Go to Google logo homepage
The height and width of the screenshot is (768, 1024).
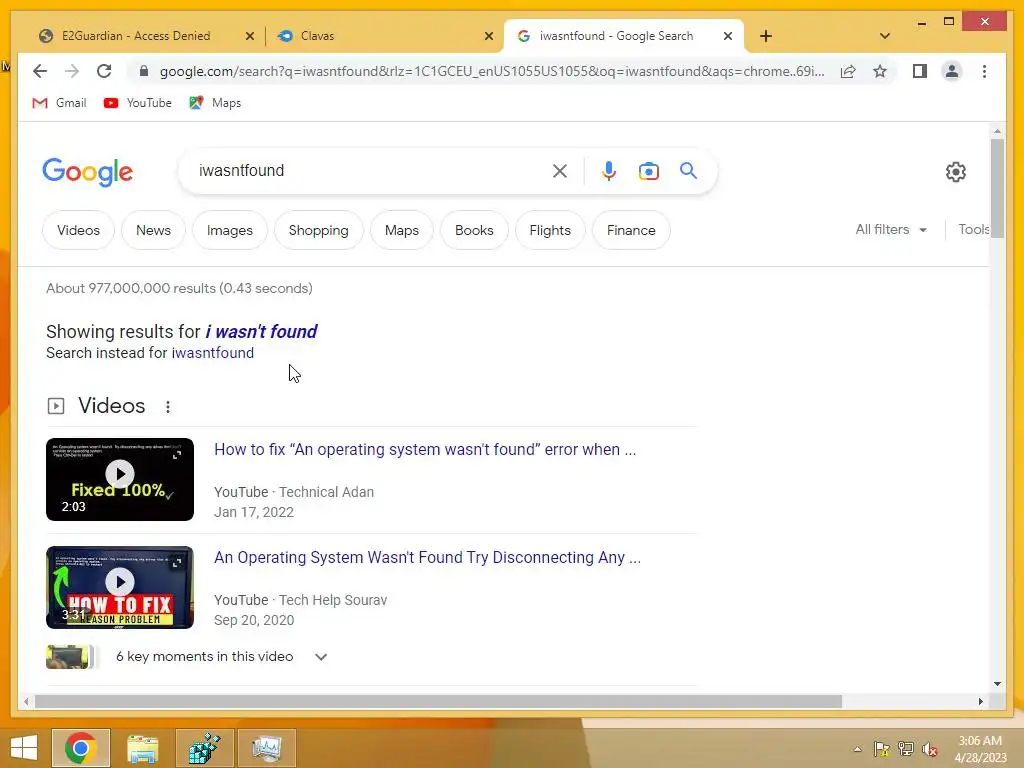(88, 172)
